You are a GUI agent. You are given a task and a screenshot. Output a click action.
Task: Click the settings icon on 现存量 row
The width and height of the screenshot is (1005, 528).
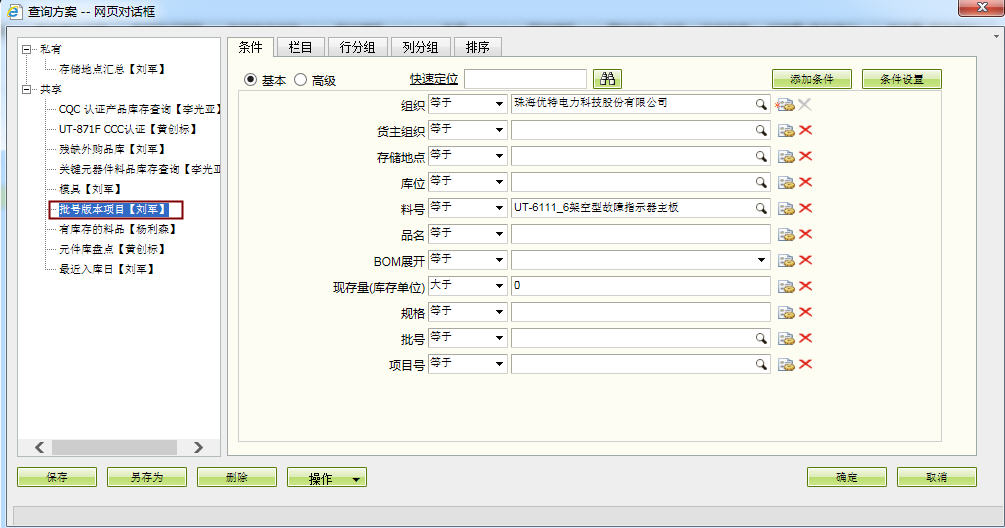pyautogui.click(x=786, y=286)
